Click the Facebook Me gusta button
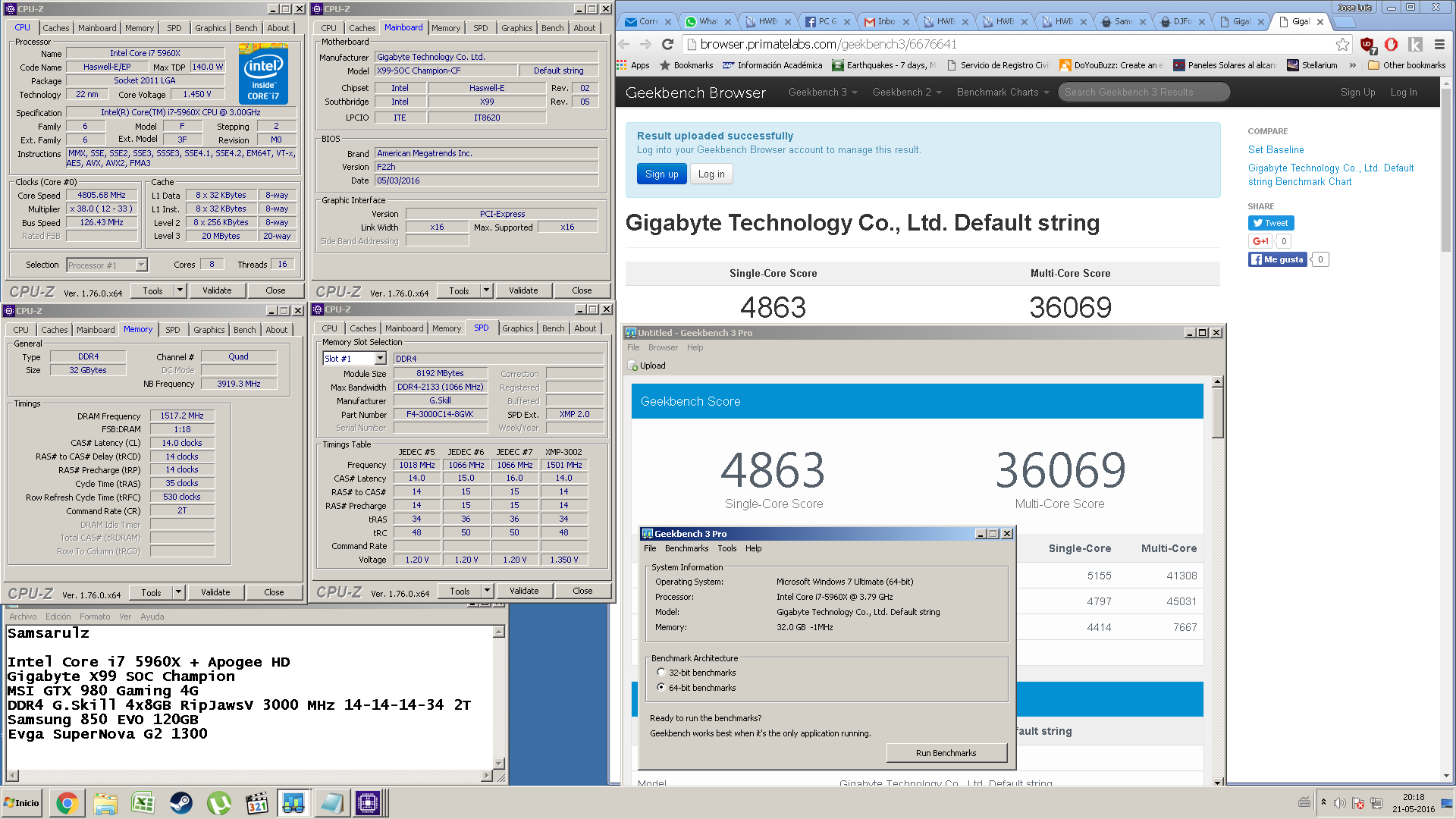 click(x=1277, y=259)
